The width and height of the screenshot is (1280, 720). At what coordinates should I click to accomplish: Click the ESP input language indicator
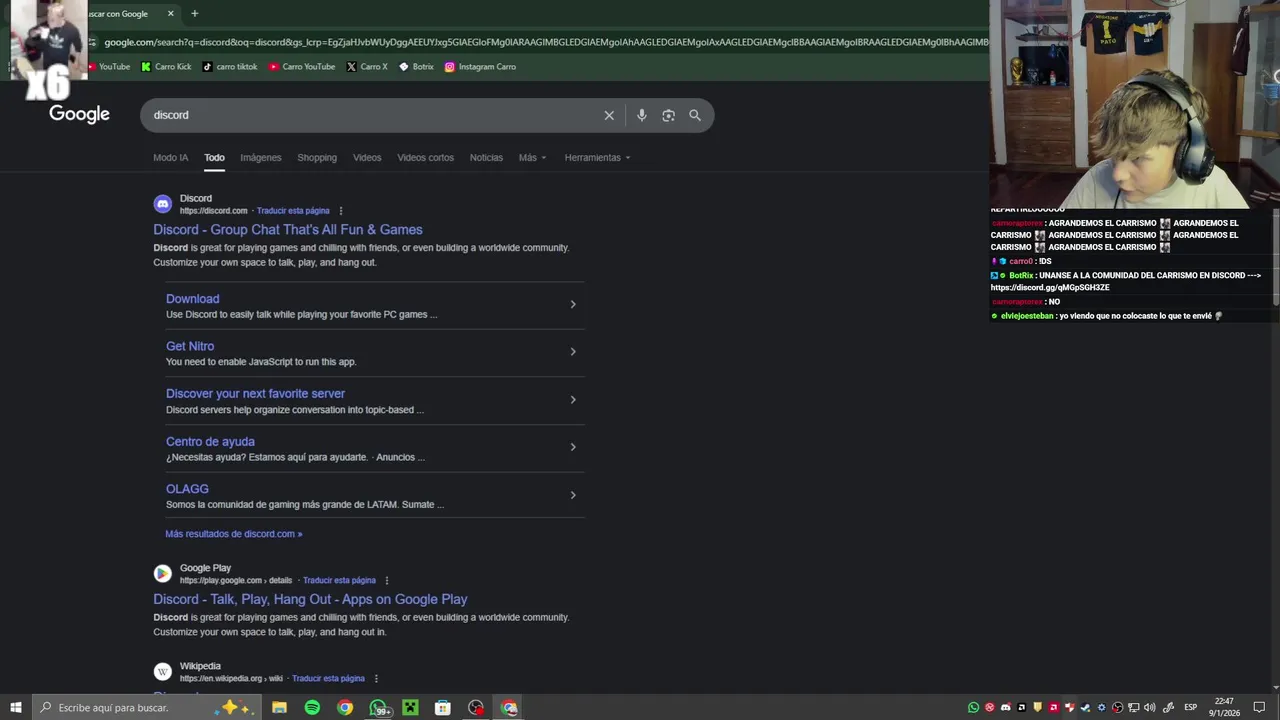point(1190,708)
